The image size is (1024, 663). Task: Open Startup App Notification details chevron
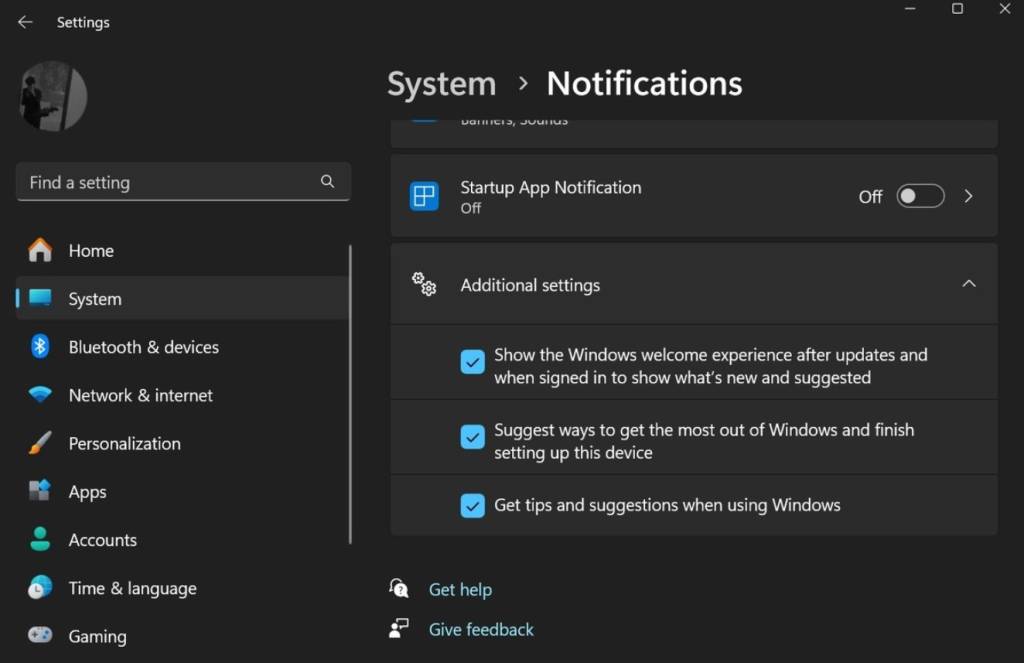[968, 196]
